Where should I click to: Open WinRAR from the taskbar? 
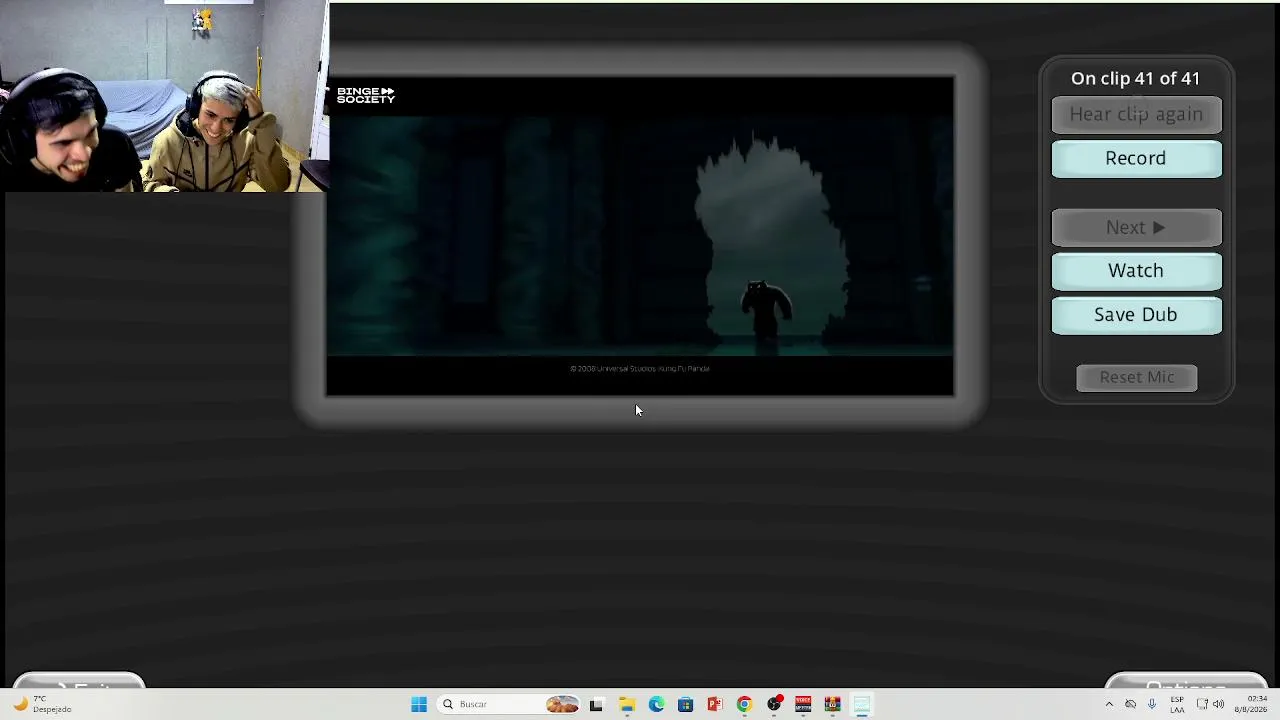pos(832,705)
